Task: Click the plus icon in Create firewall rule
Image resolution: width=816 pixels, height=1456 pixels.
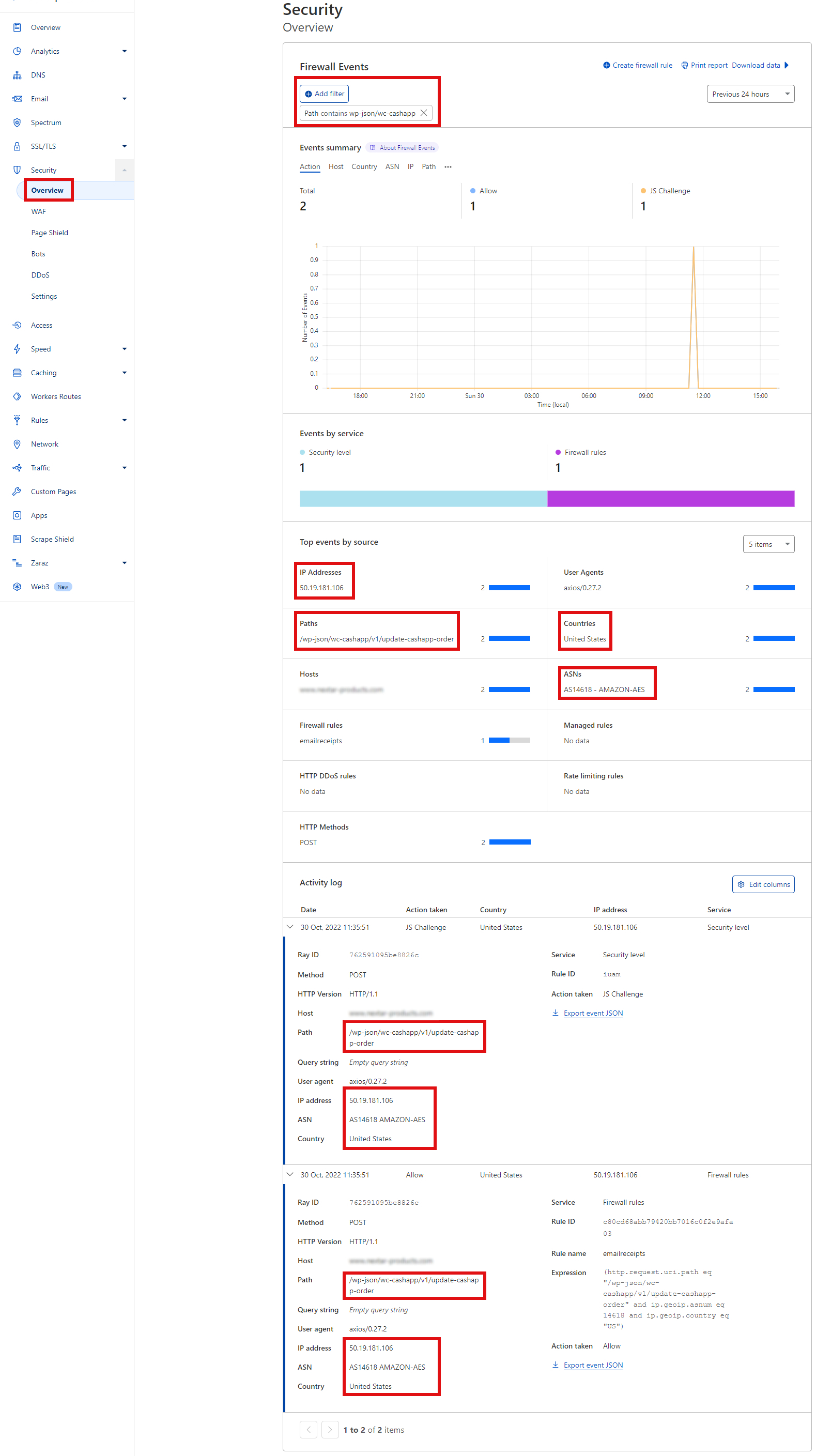Action: click(x=606, y=65)
